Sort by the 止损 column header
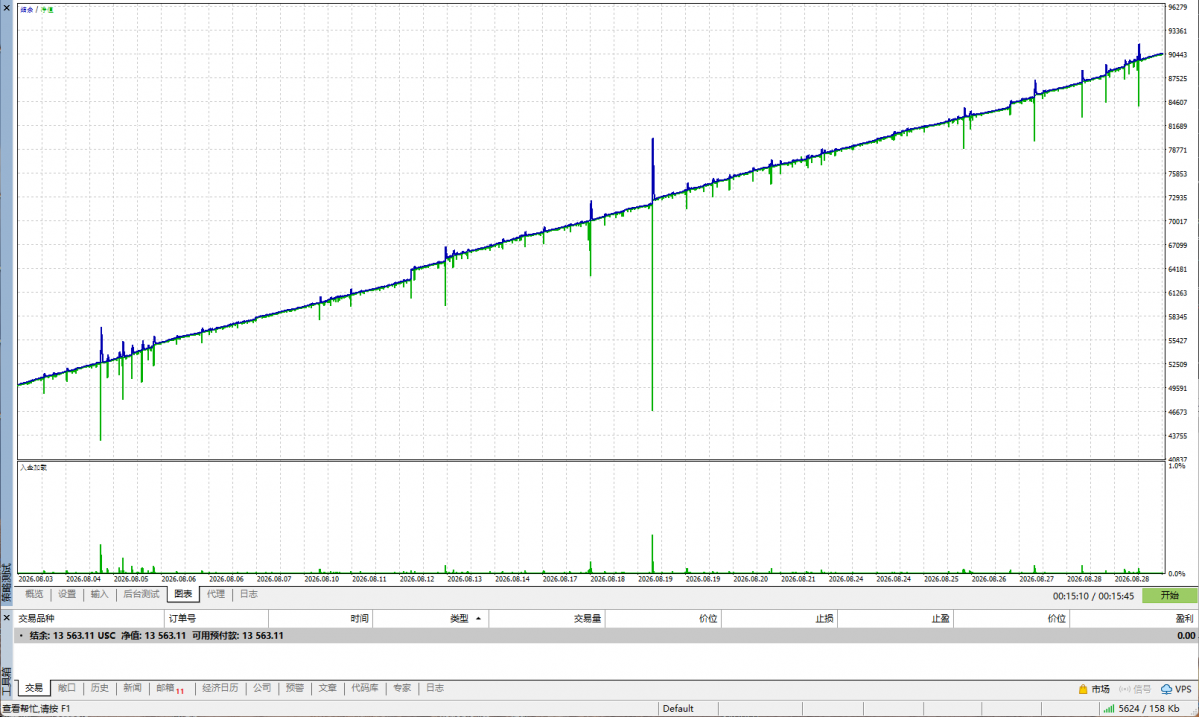 point(779,618)
